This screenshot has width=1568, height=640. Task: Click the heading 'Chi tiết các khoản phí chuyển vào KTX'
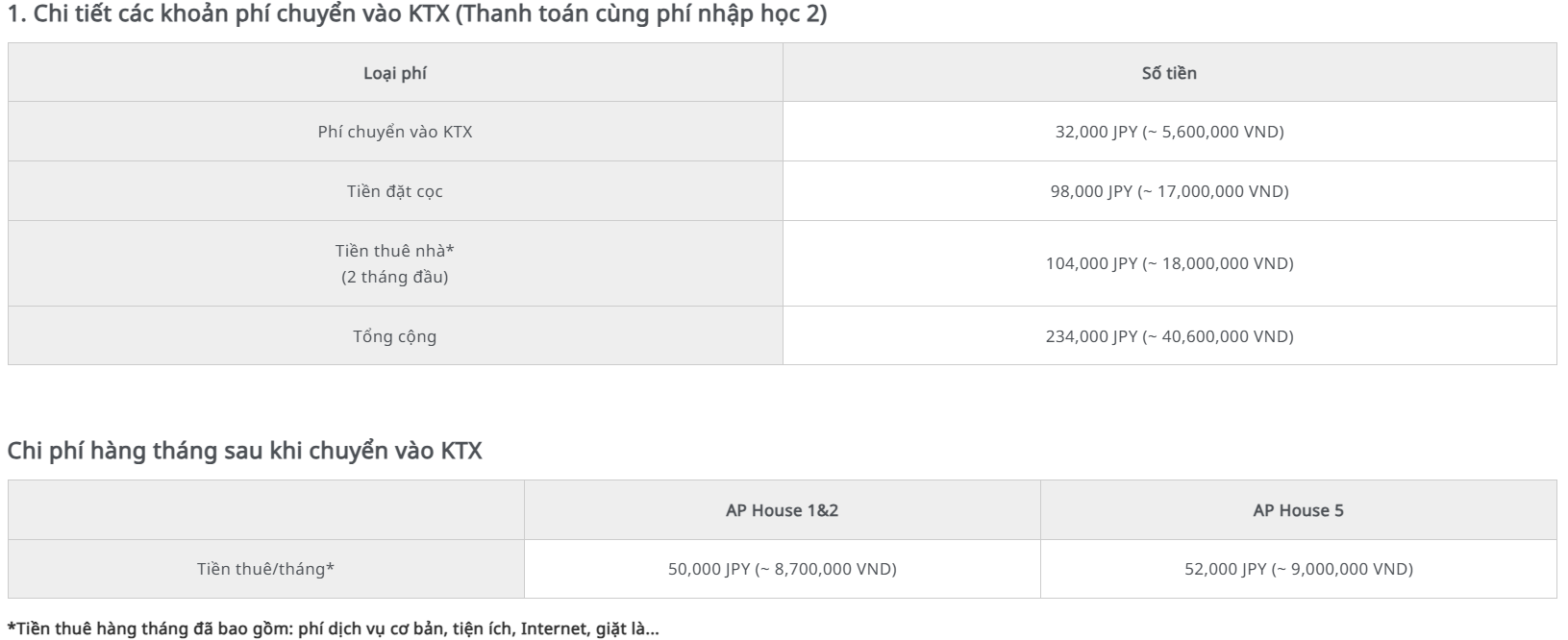pyautogui.click(x=416, y=15)
